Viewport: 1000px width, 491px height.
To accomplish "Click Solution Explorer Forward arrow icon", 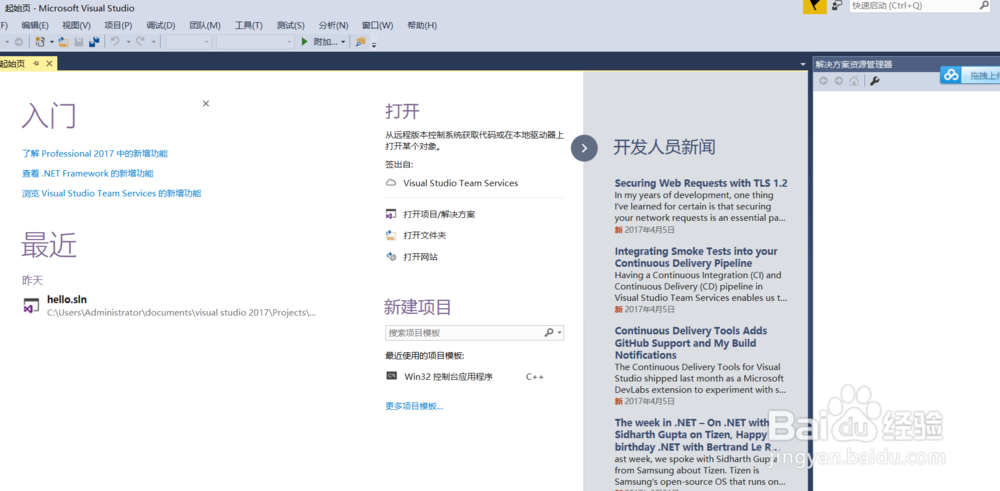I will [839, 81].
